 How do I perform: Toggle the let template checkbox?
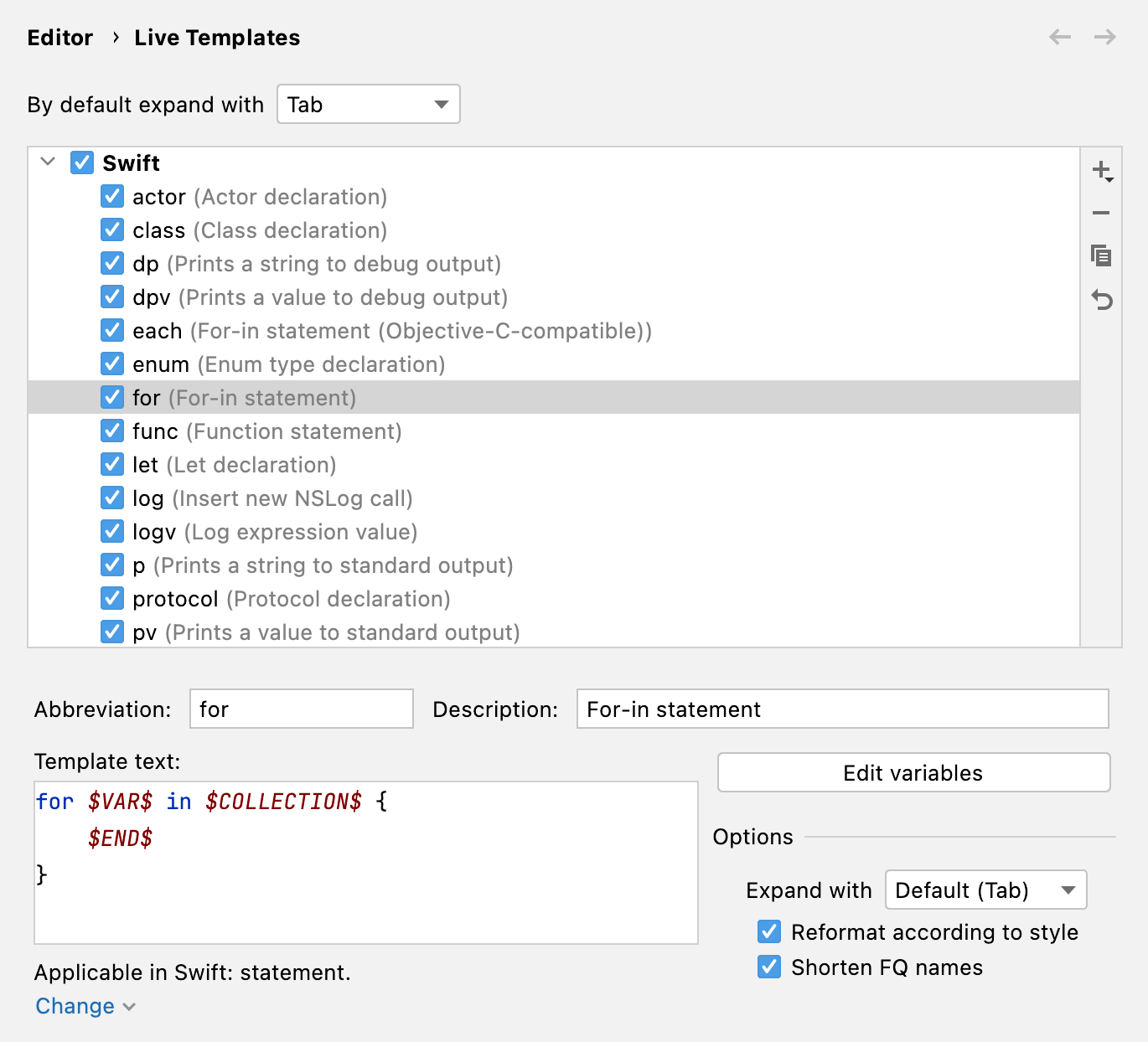[x=112, y=464]
